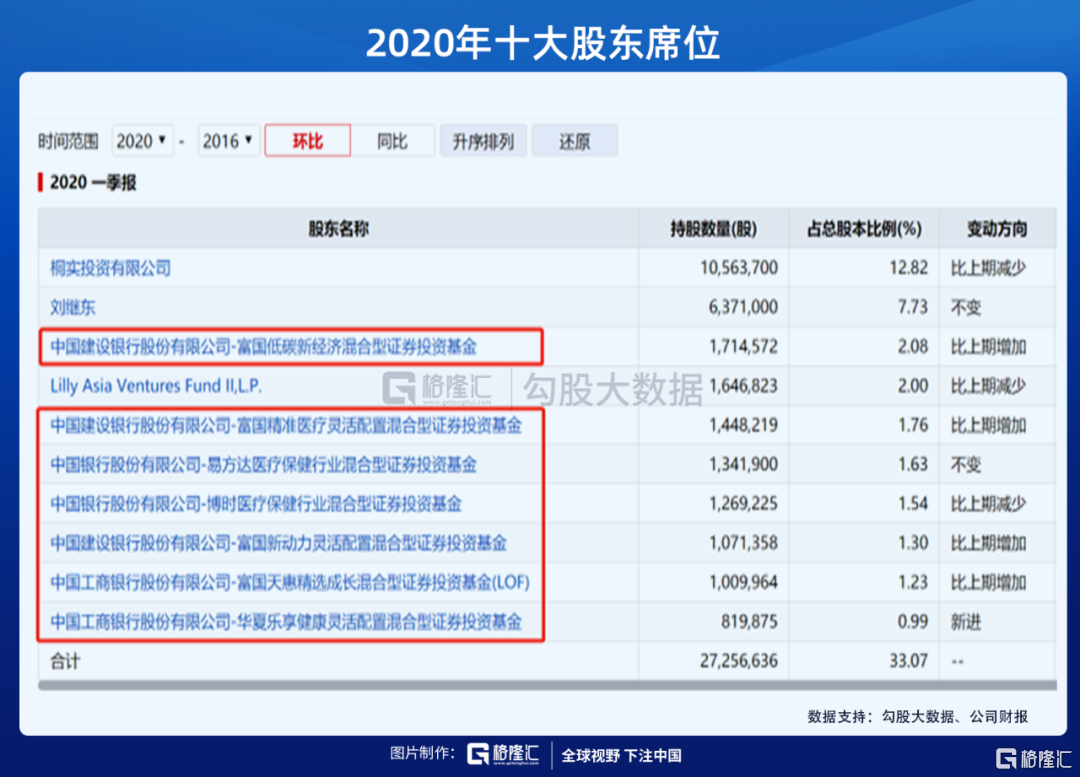The width and height of the screenshot is (1080, 777).
Task: Click 新进 change status for 华夏乐享健康
Action: 966,622
